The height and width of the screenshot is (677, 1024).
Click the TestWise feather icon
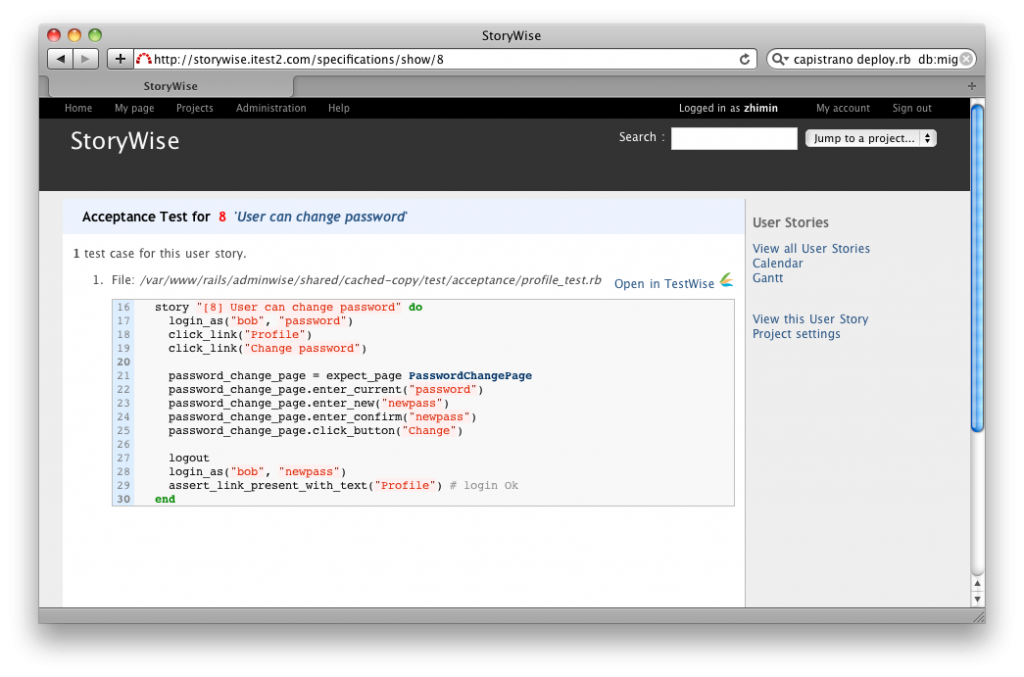coord(726,280)
